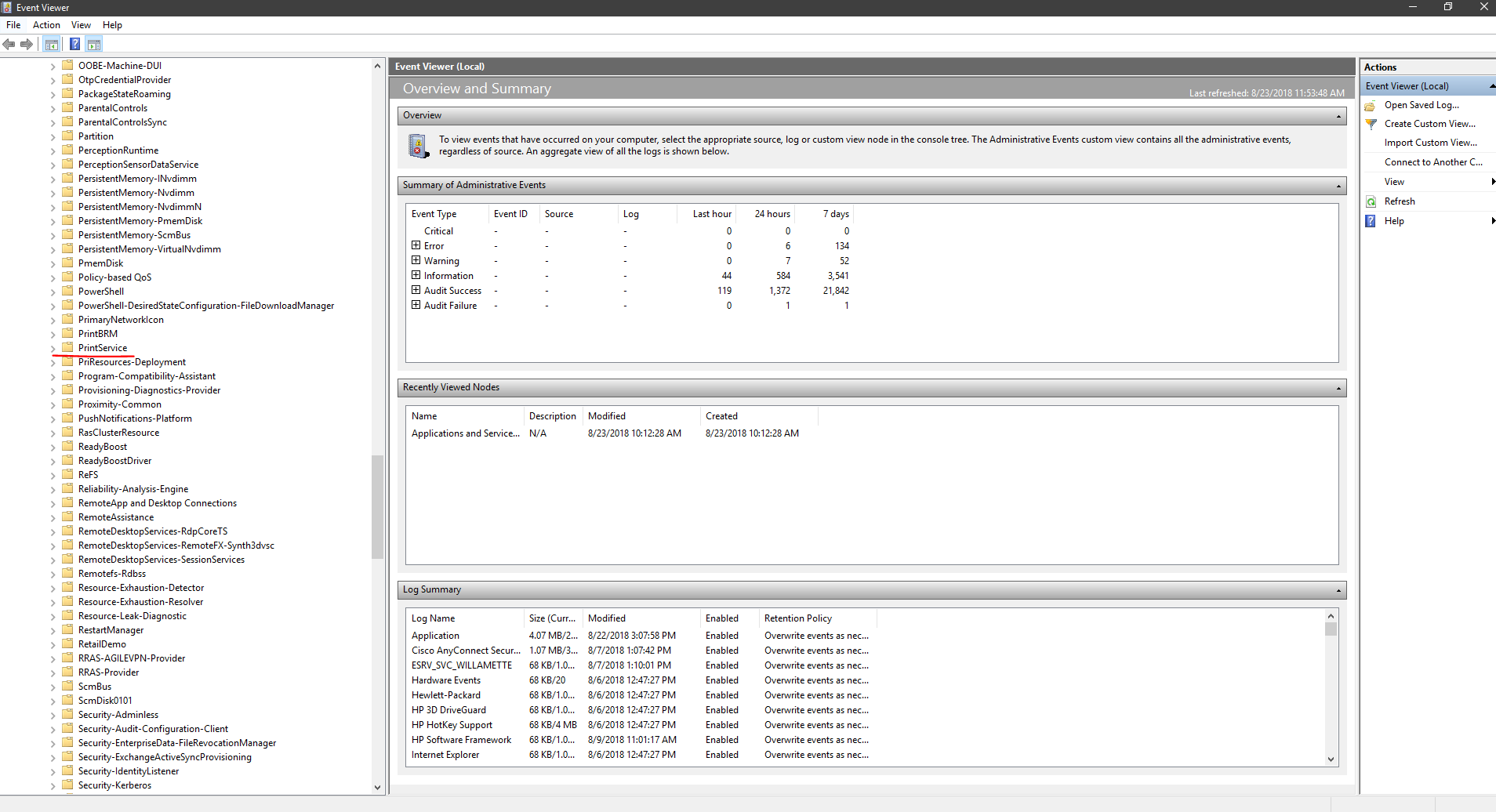Expand the Error event type row

point(416,245)
